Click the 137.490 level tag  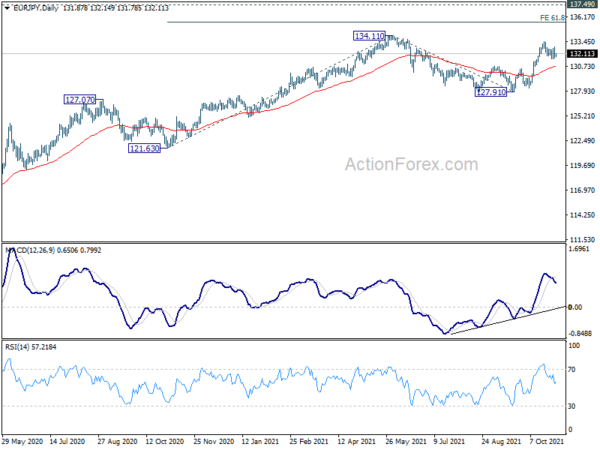(x=582, y=4)
